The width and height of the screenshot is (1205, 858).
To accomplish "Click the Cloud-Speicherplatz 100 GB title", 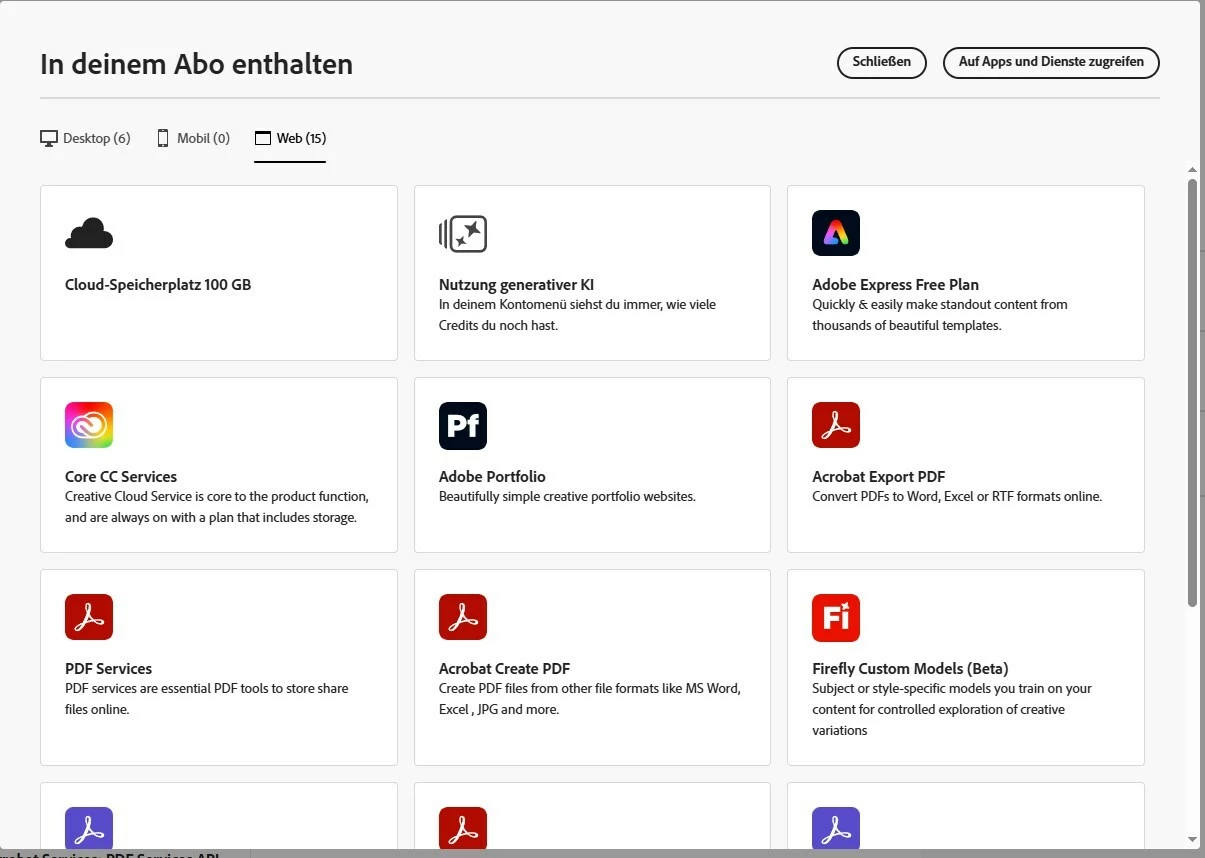I will coord(158,285).
